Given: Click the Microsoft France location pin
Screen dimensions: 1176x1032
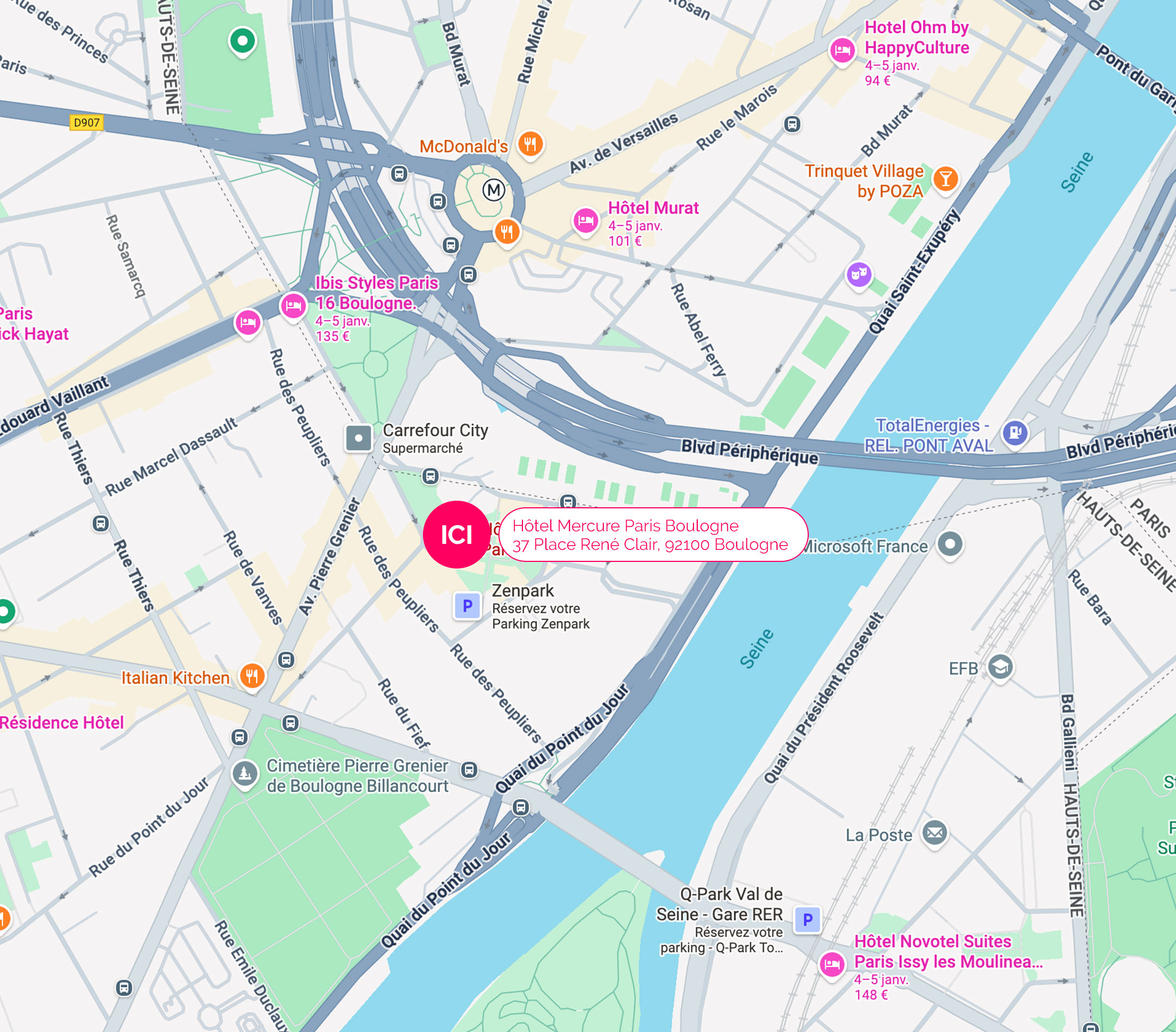Looking at the screenshot, I should [950, 544].
